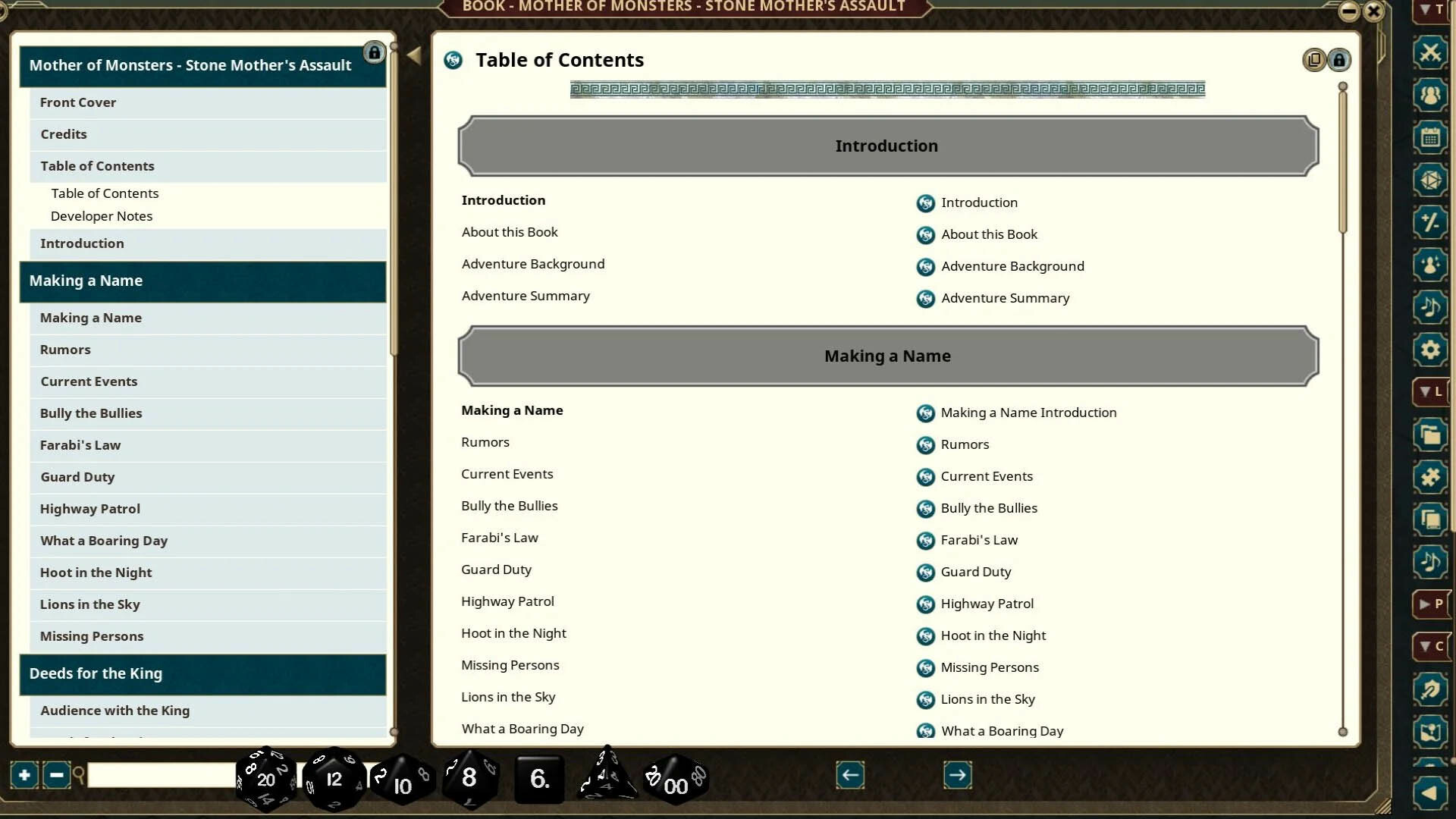
Task: Open the Modules folder icon in Library section
Action: coord(1429,435)
